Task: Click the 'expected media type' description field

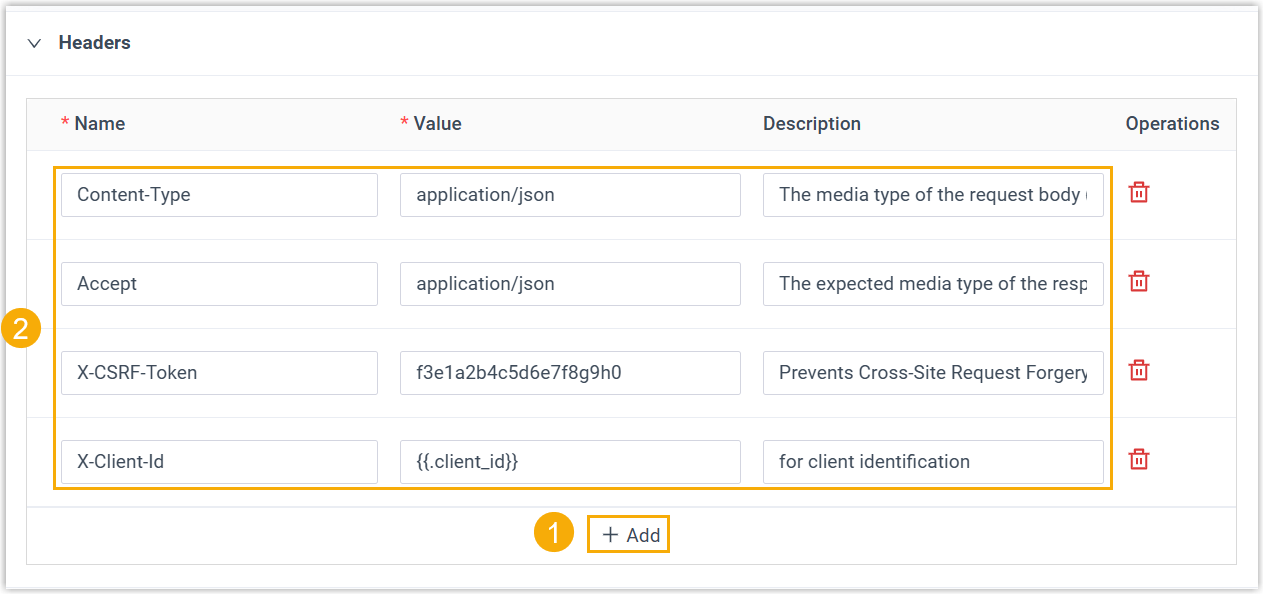Action: point(932,284)
